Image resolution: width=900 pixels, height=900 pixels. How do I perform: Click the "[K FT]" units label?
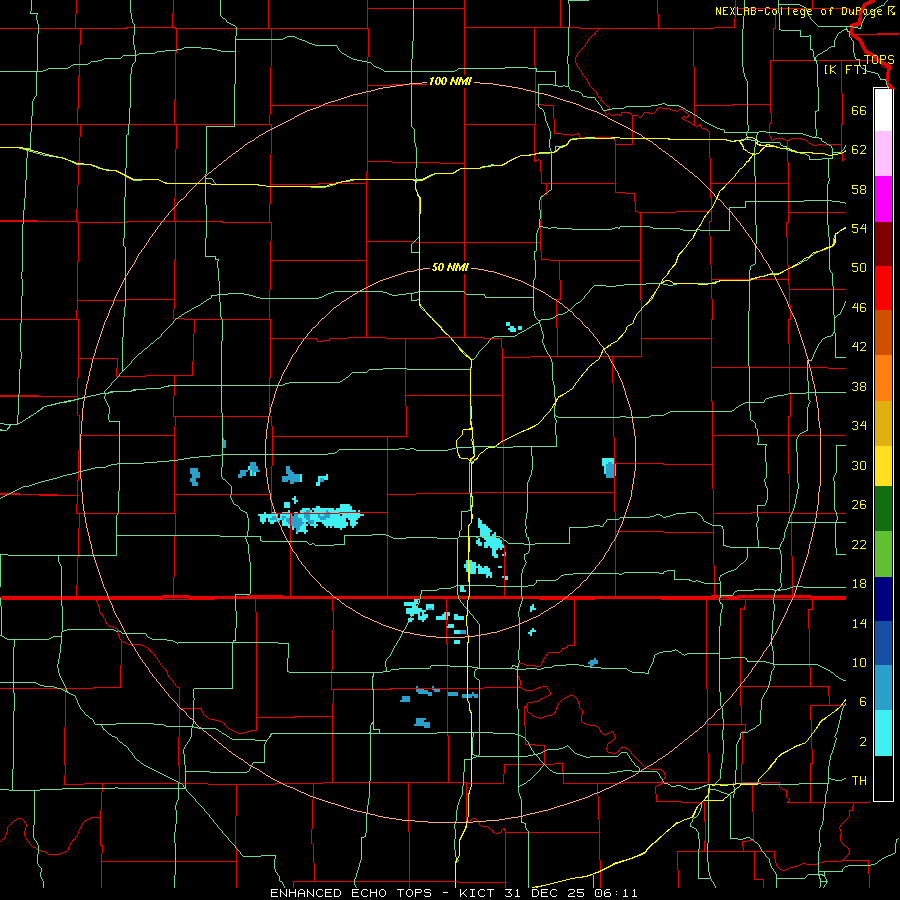click(845, 70)
